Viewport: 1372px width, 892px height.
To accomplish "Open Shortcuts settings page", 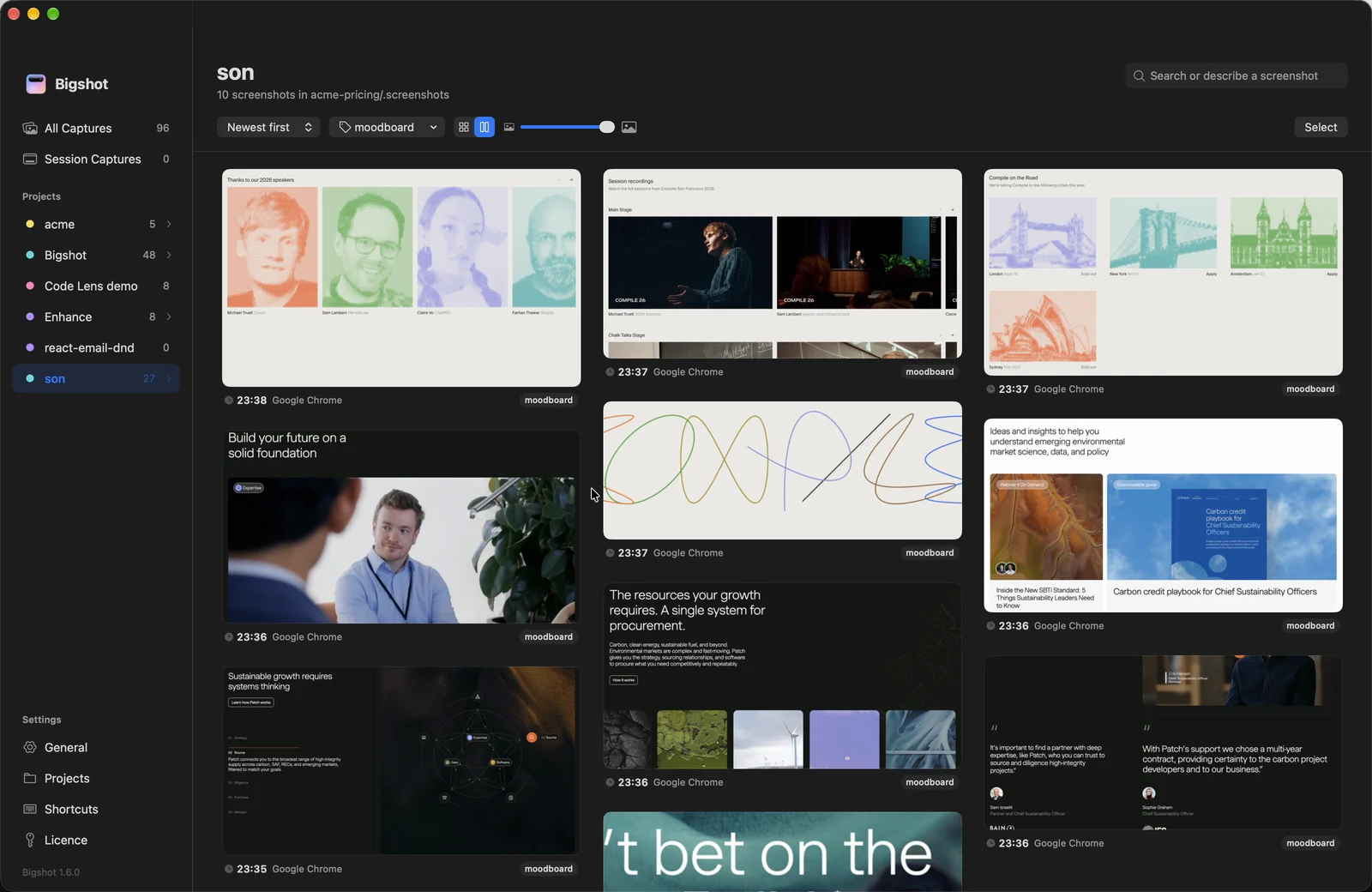I will (x=96, y=809).
